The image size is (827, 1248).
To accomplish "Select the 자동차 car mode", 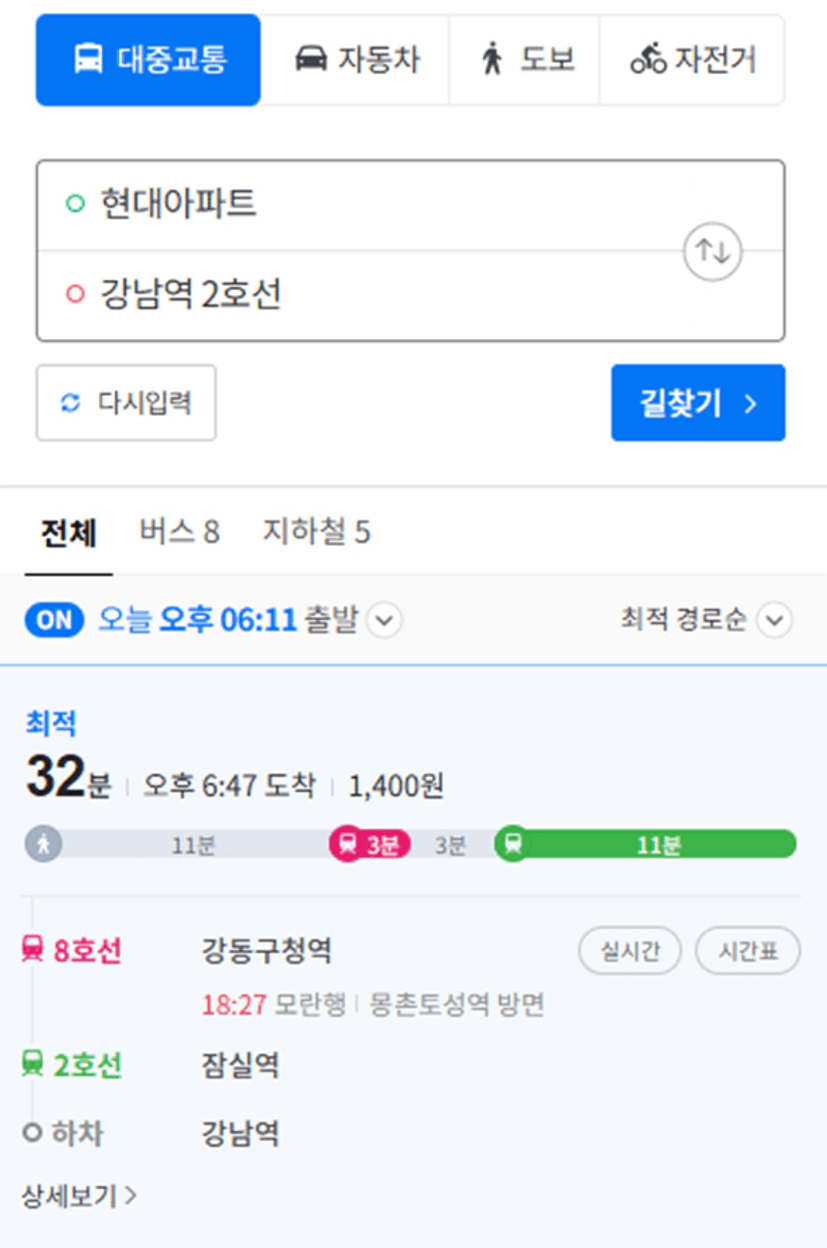I will 356,60.
